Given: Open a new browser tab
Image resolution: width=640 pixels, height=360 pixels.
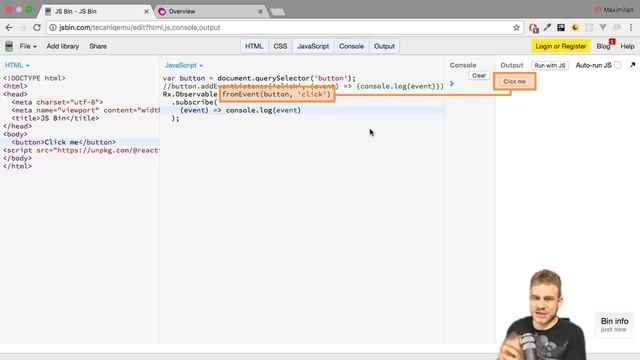Looking at the screenshot, I should tap(278, 12).
